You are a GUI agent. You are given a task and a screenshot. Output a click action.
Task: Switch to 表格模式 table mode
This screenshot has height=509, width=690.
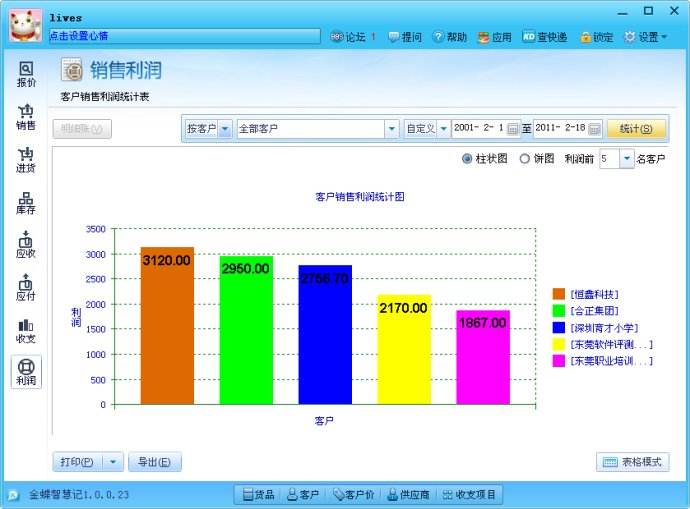[633, 462]
